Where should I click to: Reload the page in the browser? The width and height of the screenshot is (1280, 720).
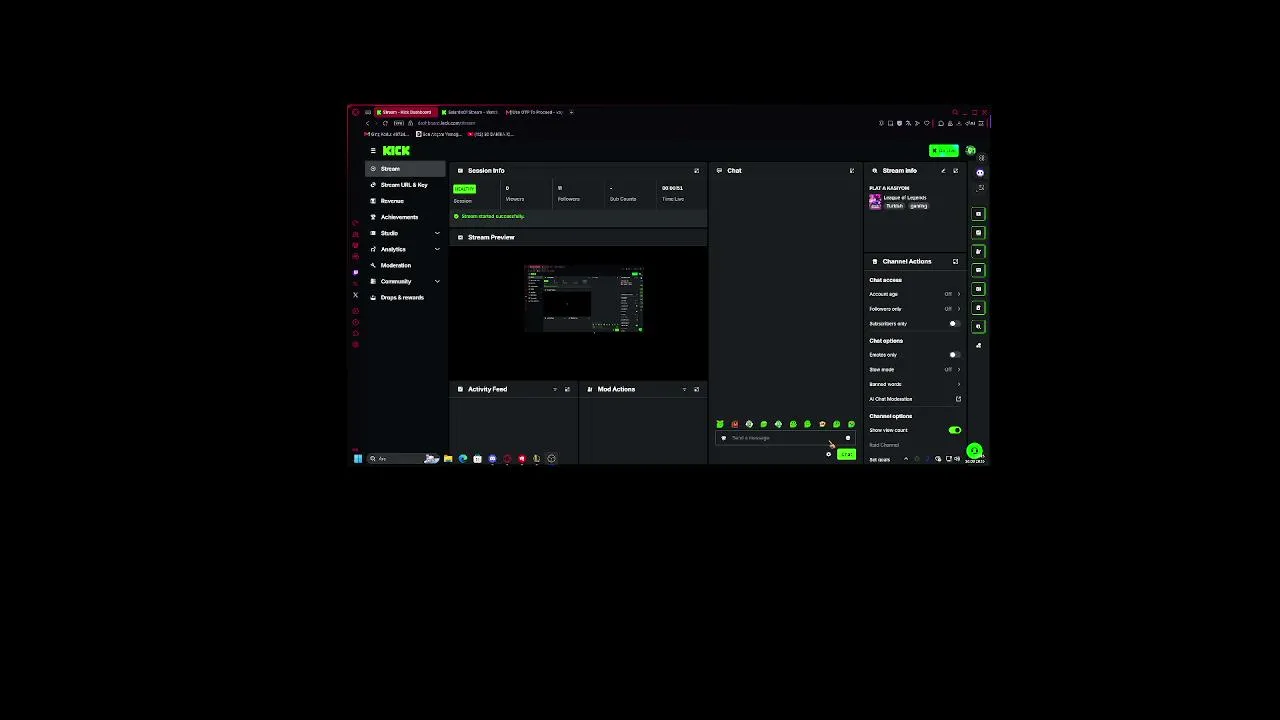tap(385, 123)
